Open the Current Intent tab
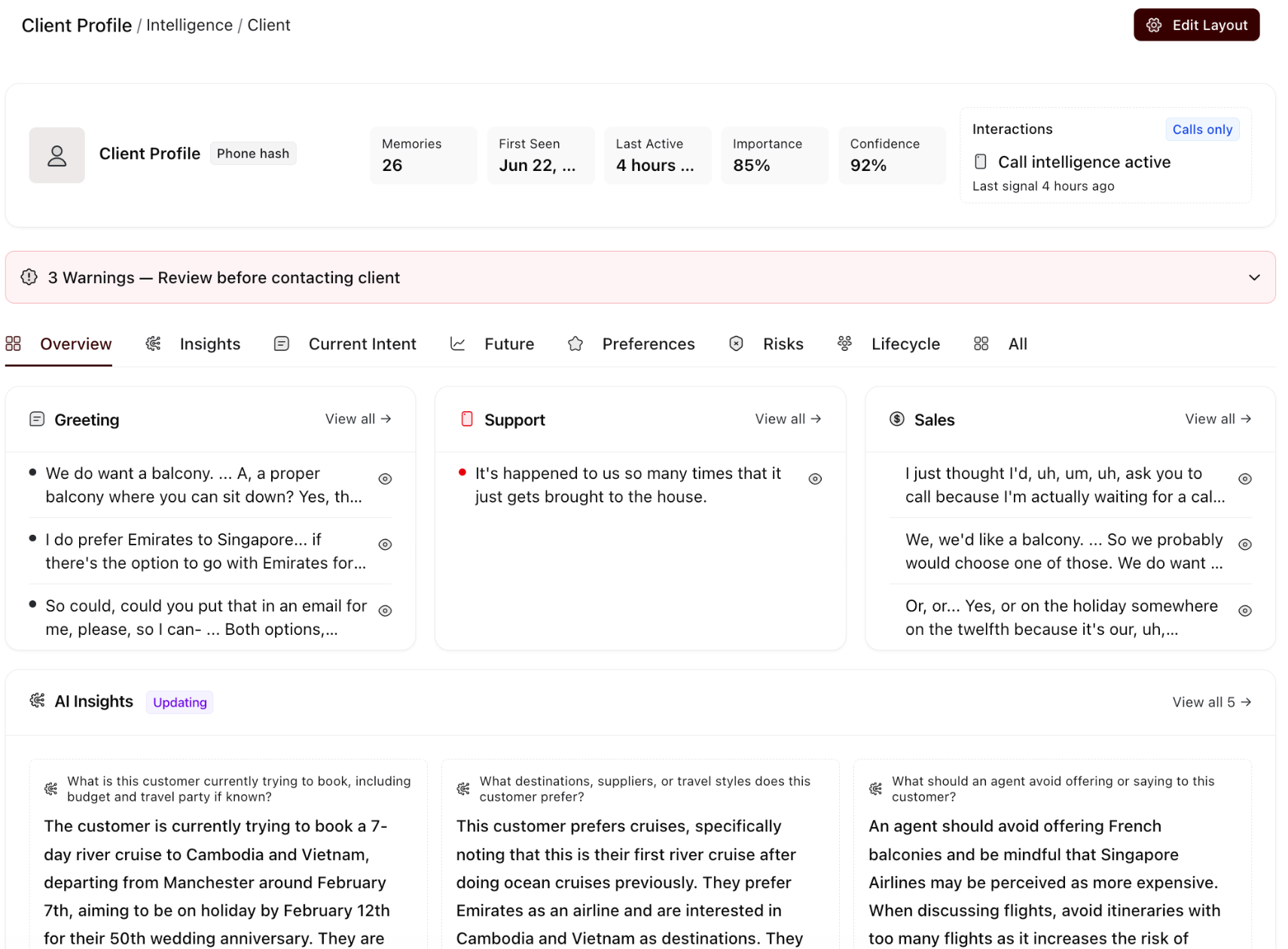The width and height of the screenshot is (1288, 949). (344, 344)
